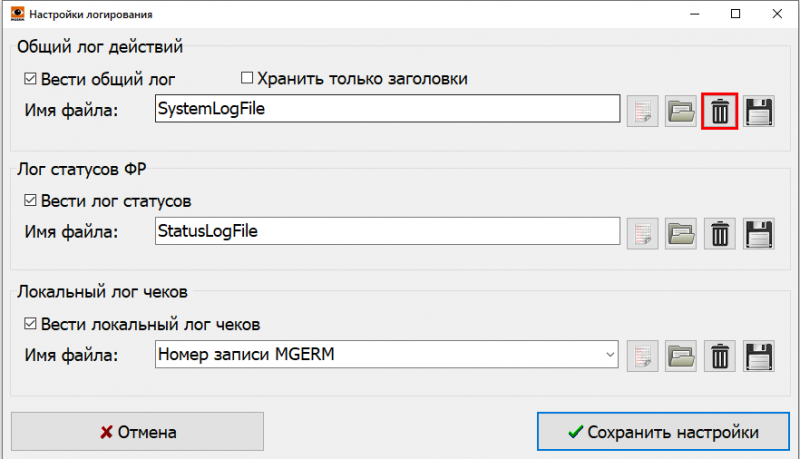Close the 'Настройки логирования' window
Image resolution: width=800 pixels, height=459 pixels.
tap(777, 14)
